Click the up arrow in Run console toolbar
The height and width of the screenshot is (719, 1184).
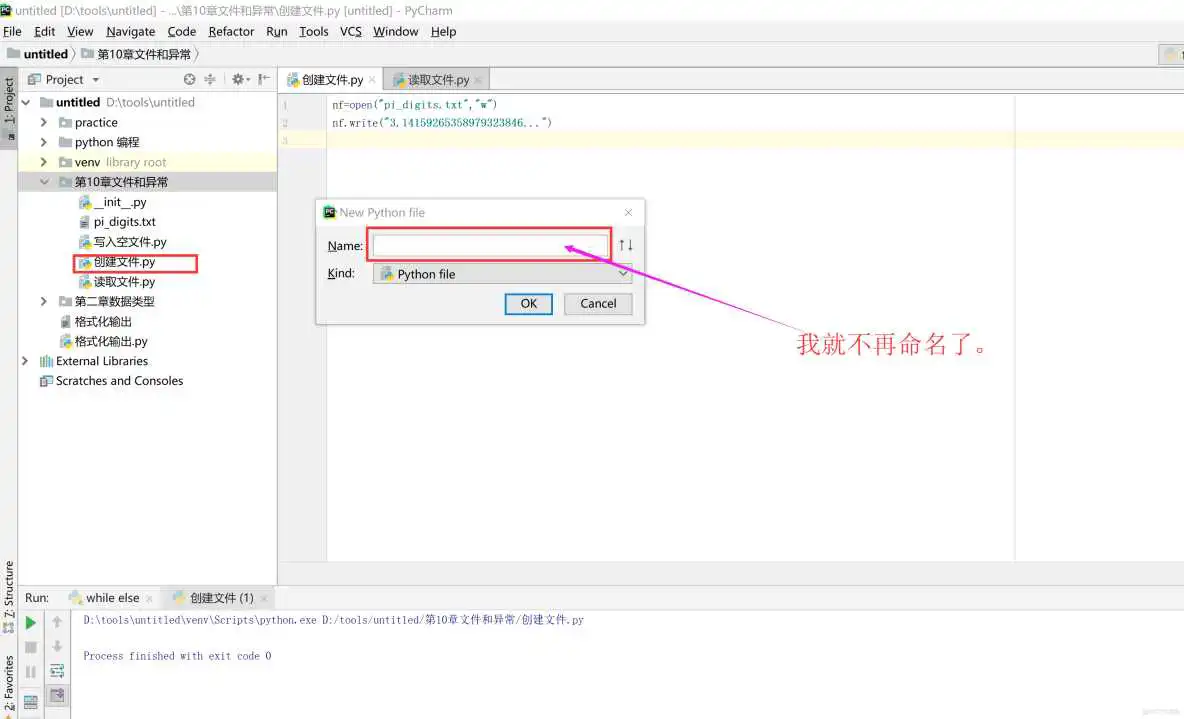(x=57, y=621)
